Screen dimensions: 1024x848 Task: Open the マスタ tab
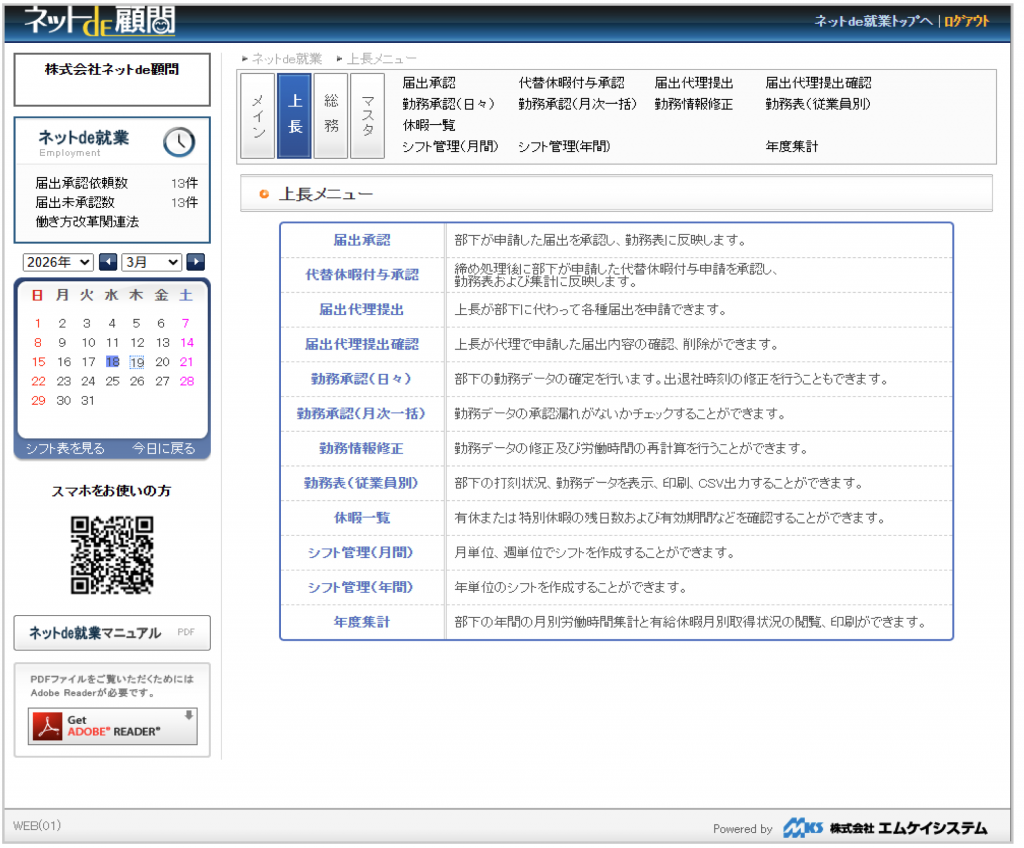click(x=367, y=116)
